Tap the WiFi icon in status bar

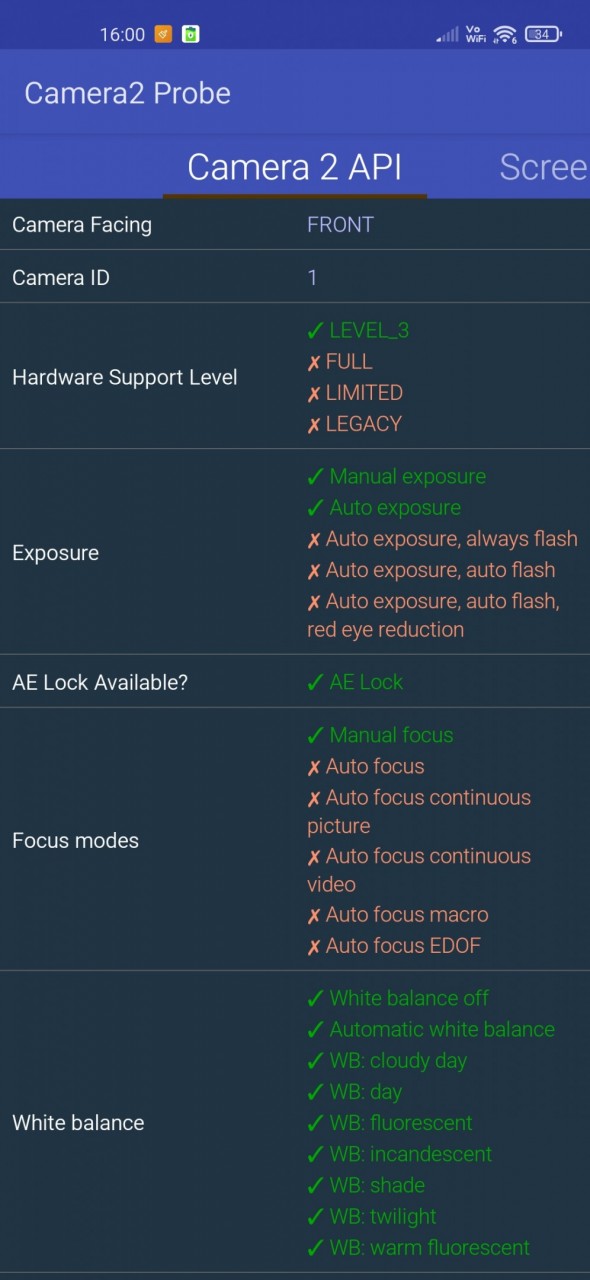click(x=505, y=34)
